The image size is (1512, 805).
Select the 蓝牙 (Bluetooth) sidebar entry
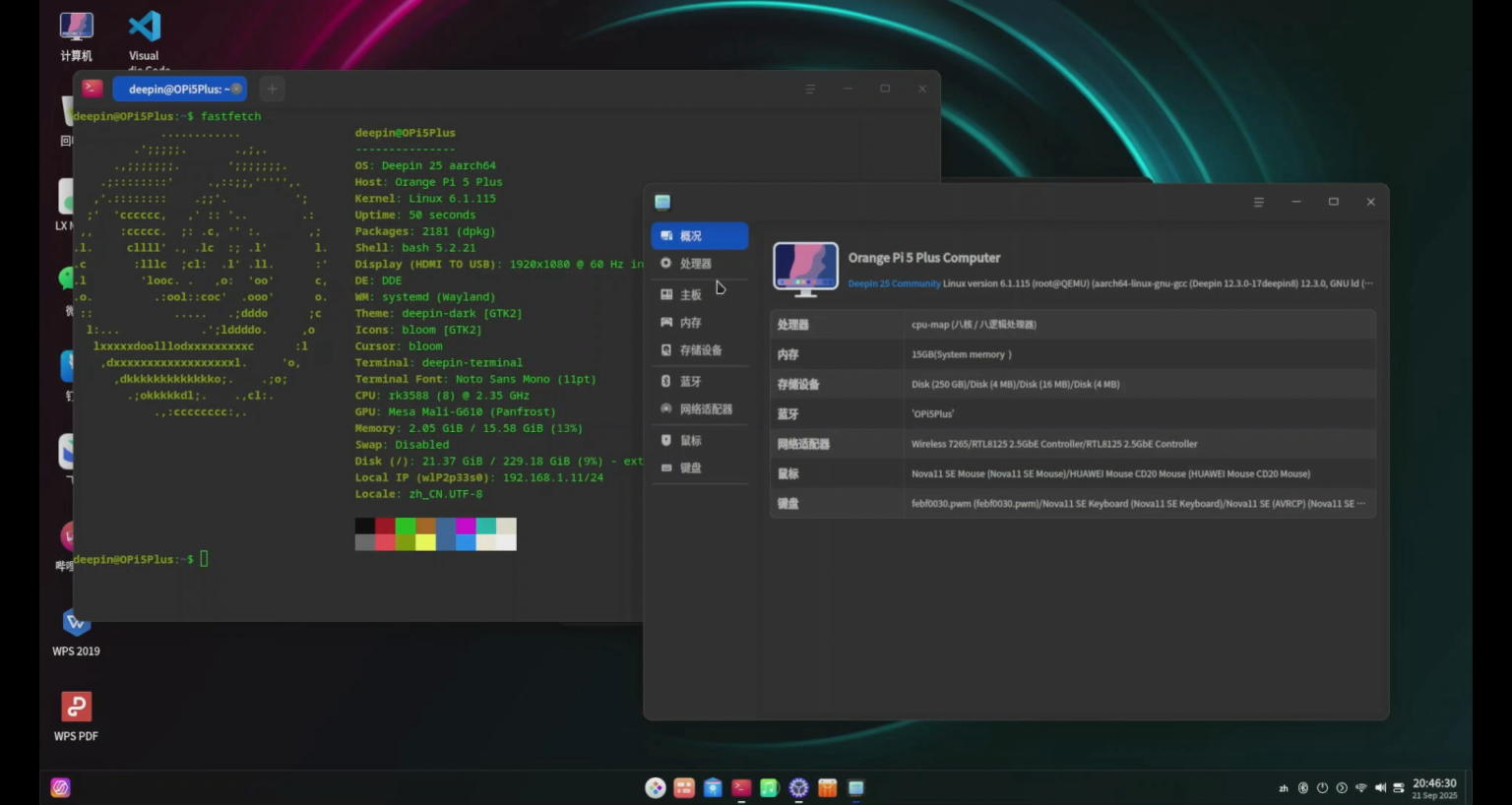click(690, 382)
